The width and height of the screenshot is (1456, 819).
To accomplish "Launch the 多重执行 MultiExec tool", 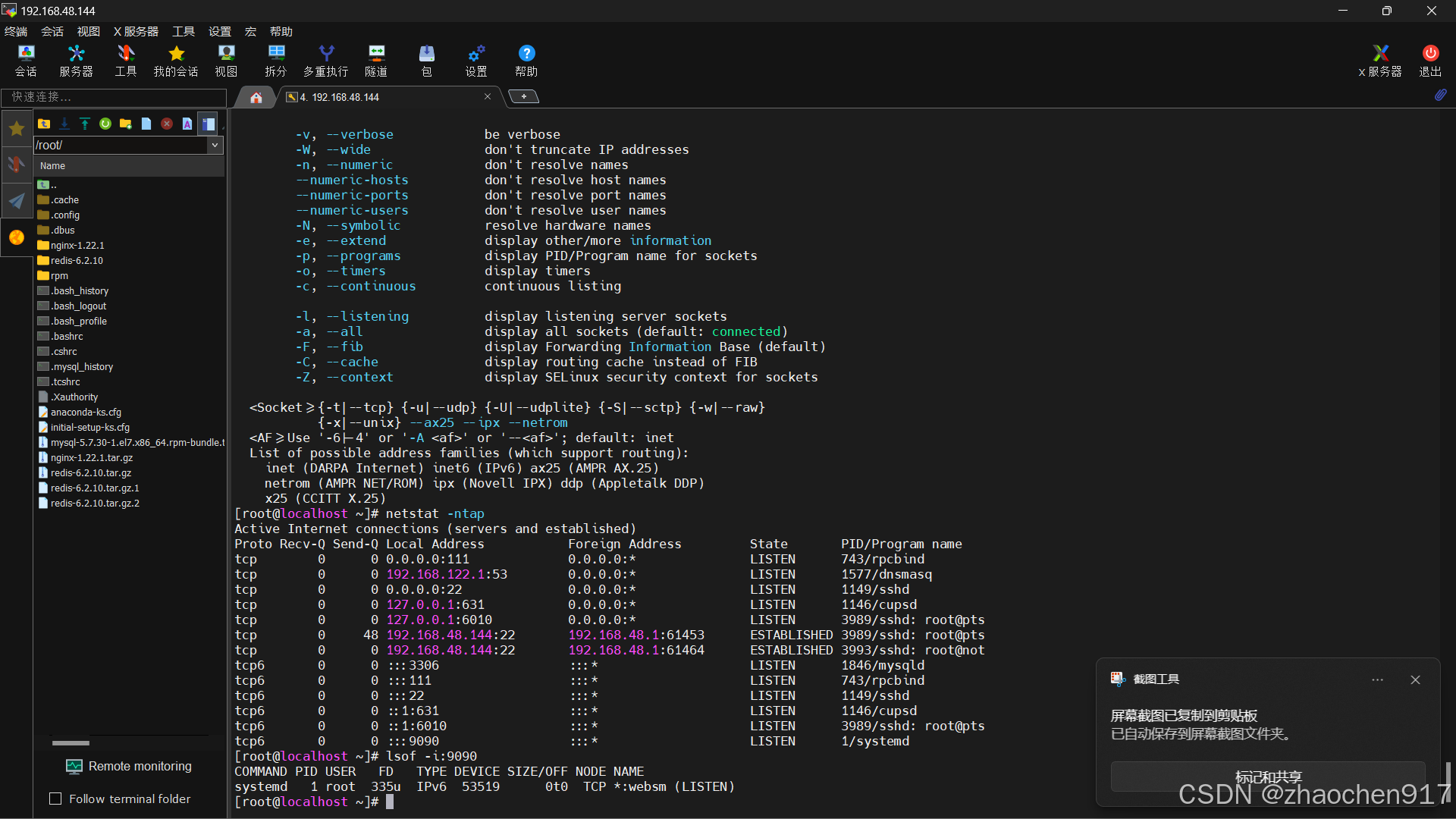I will click(x=325, y=61).
